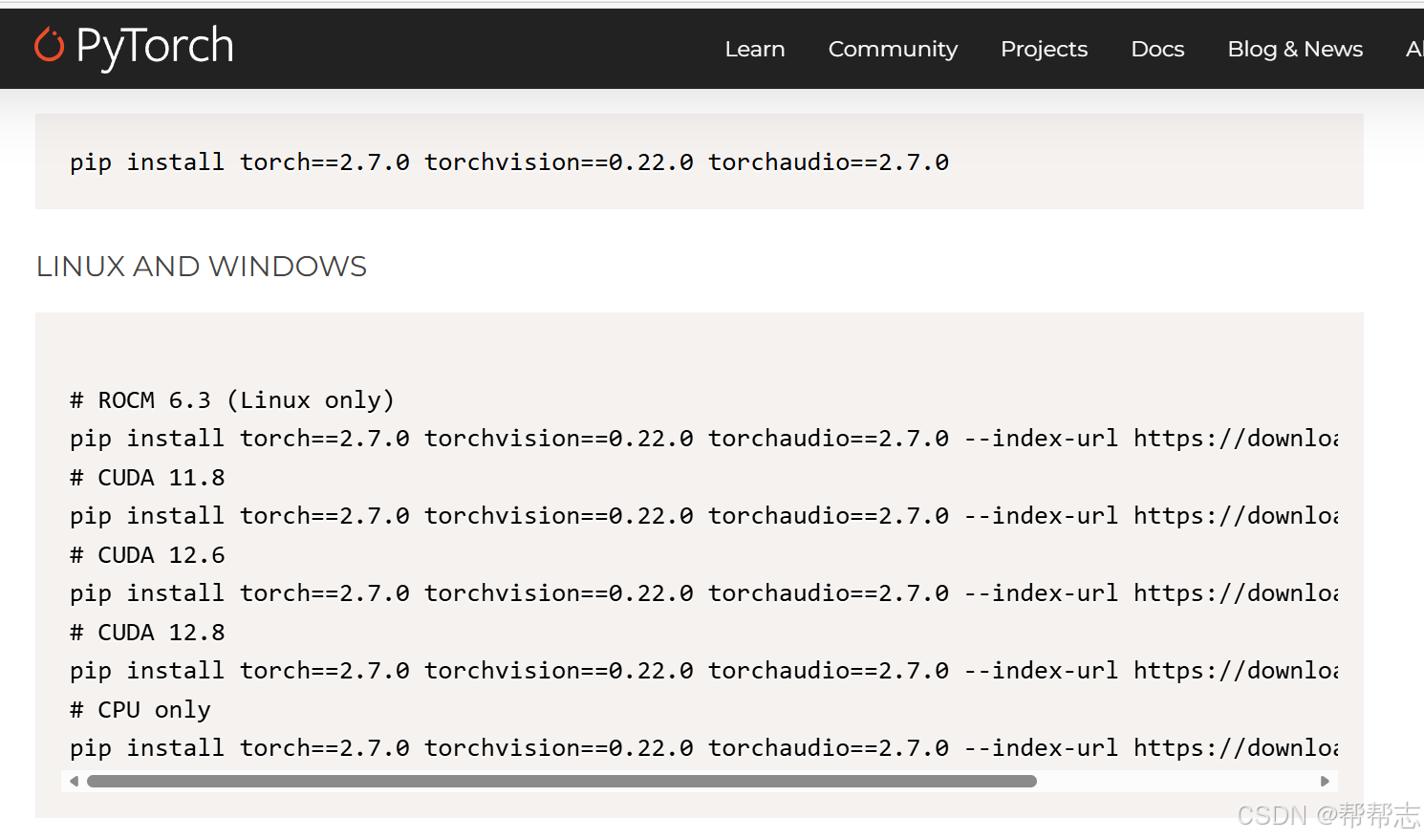The image size is (1424, 840).
Task: Click the PyTorch wordmark link
Action: [155, 46]
